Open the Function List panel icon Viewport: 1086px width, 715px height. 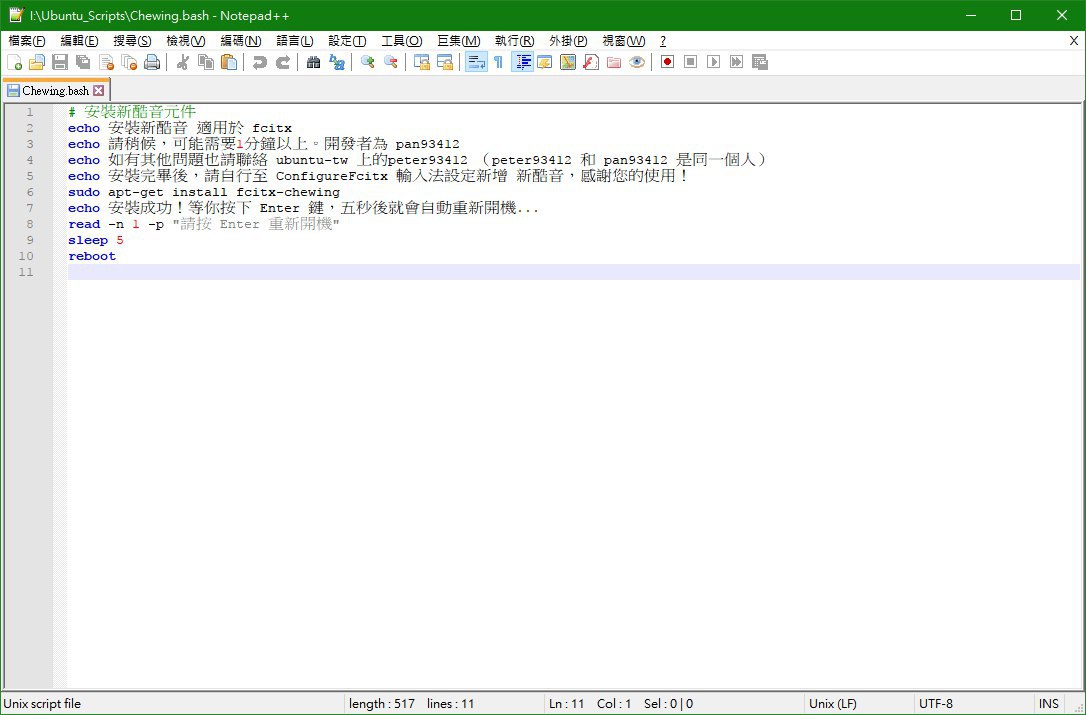click(591, 62)
